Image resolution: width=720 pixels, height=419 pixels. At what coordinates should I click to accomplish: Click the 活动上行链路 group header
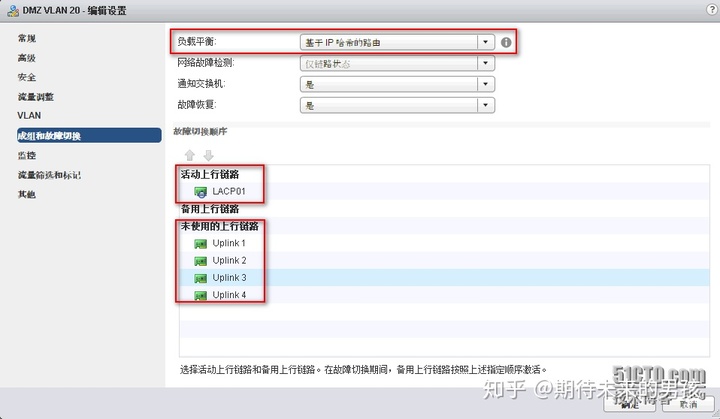tap(210, 174)
